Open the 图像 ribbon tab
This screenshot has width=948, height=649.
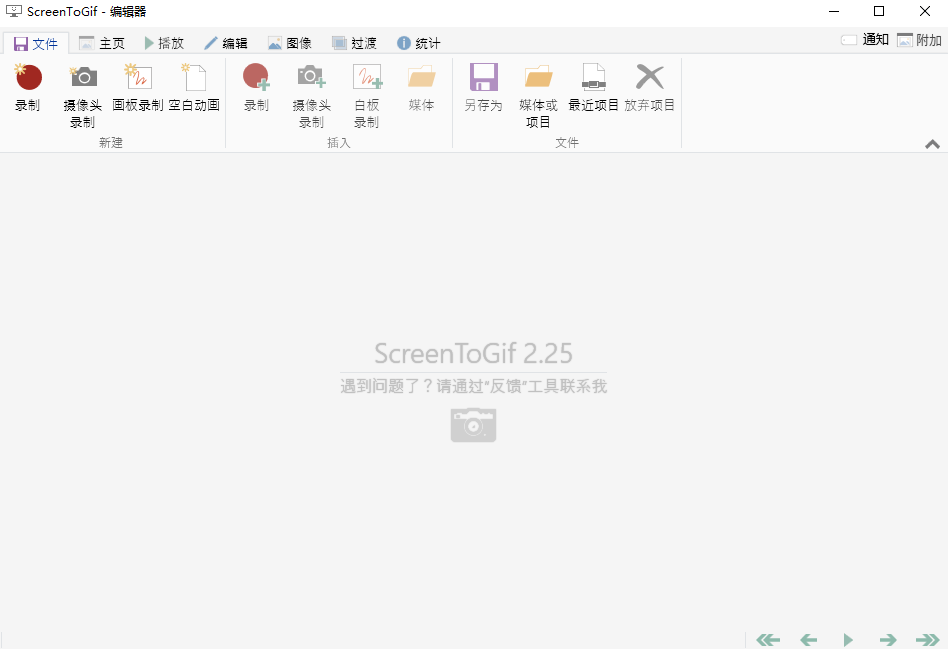(290, 43)
